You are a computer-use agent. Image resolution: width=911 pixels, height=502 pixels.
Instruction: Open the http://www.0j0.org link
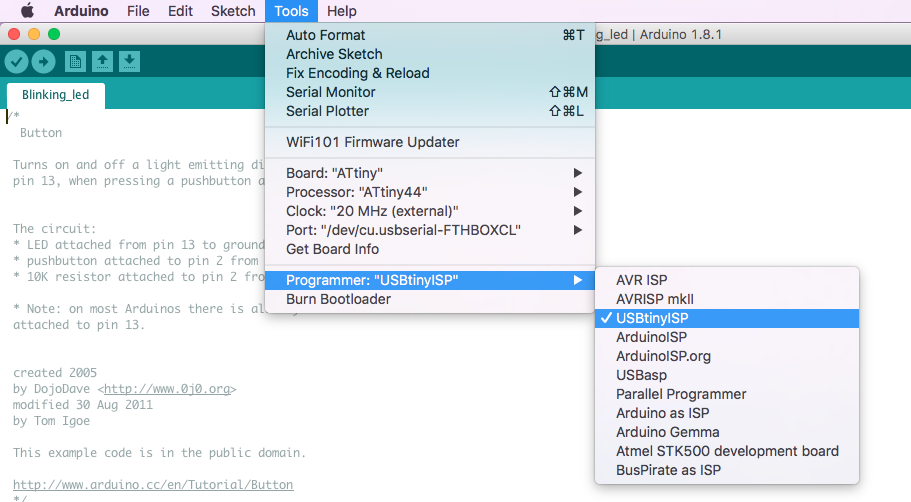pyautogui.click(x=167, y=389)
